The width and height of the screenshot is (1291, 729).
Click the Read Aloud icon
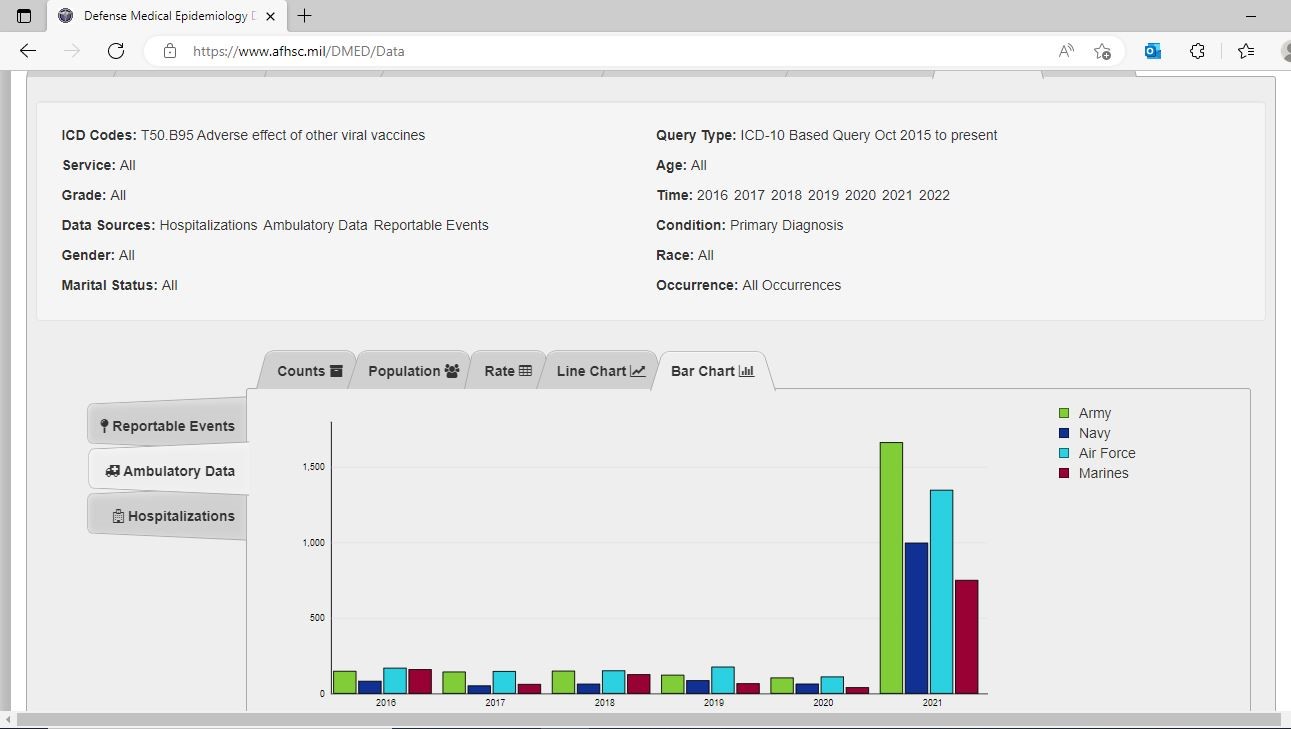click(1066, 51)
